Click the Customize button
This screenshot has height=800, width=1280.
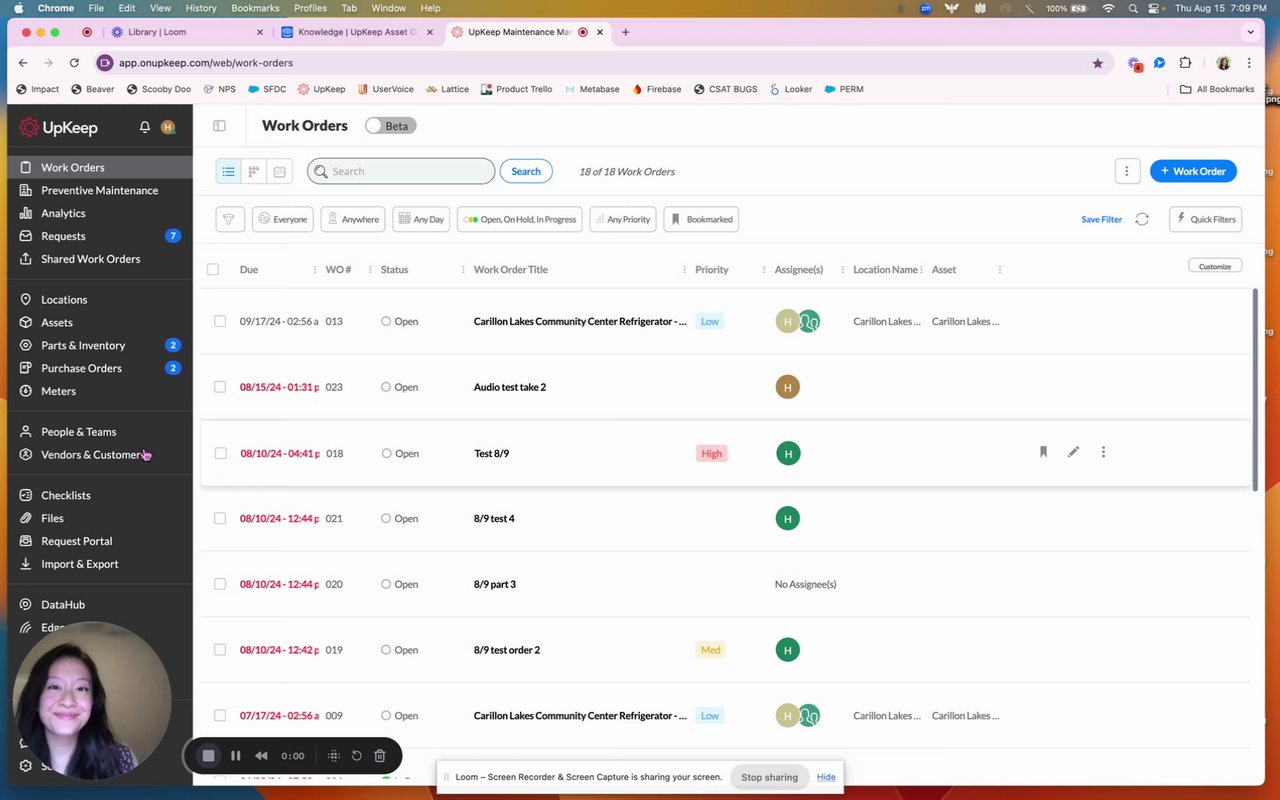point(1215,266)
